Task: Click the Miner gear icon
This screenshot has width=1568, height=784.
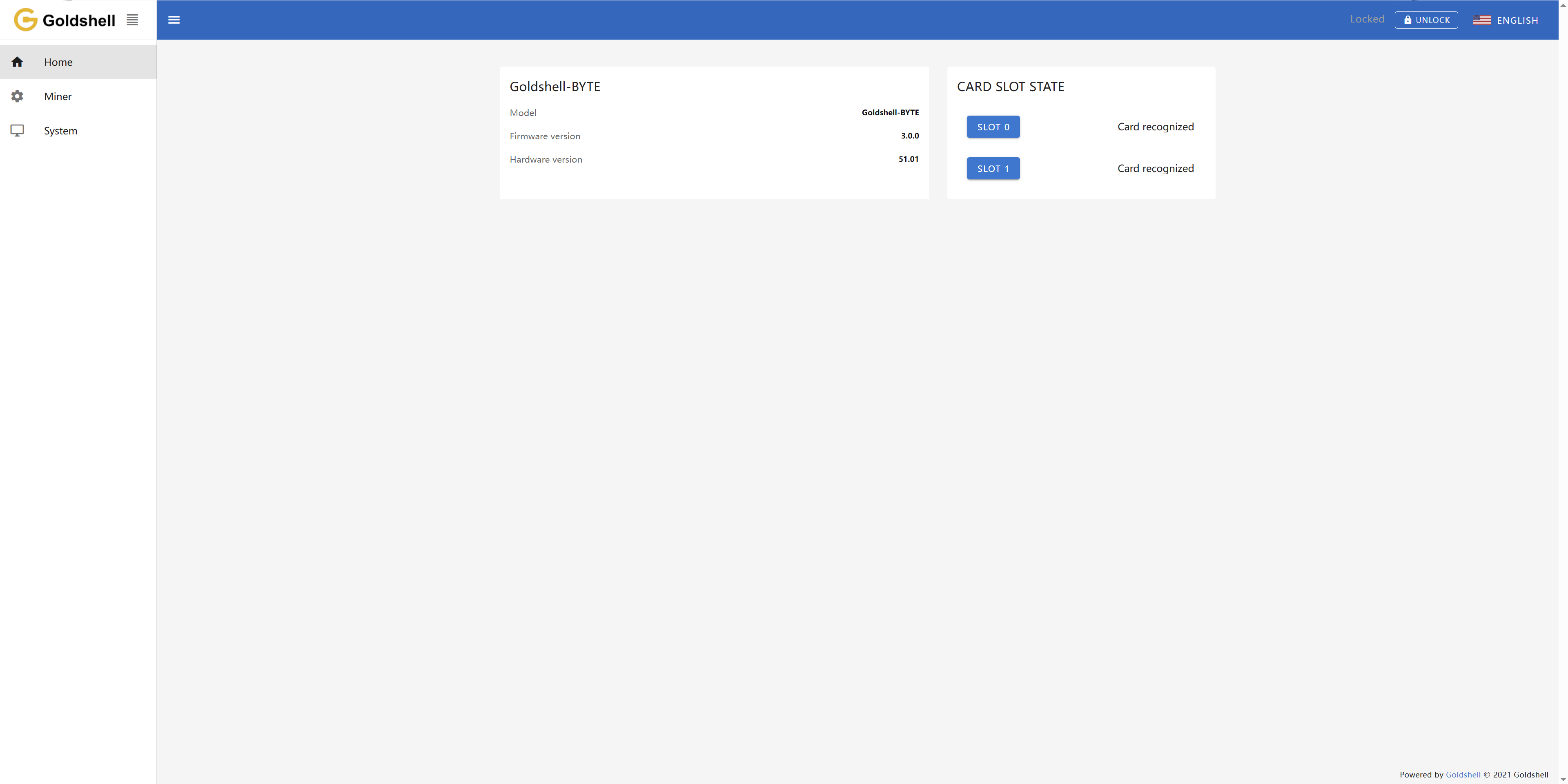Action: tap(17, 96)
